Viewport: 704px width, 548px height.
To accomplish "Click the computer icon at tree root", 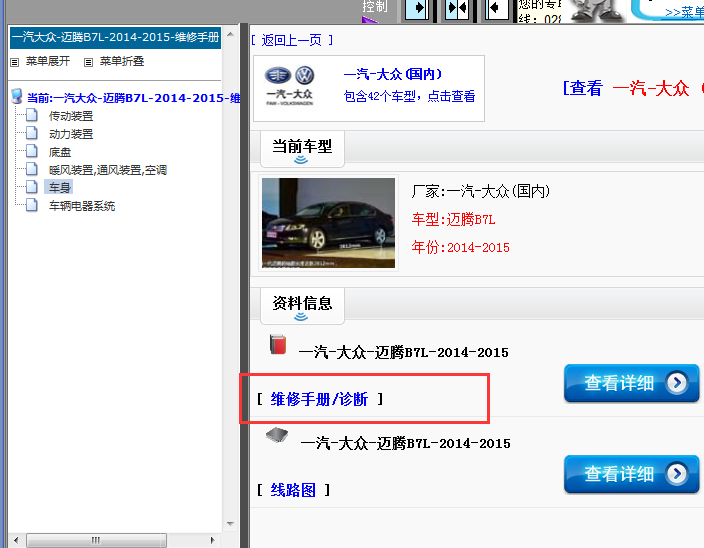I will pyautogui.click(x=16, y=98).
